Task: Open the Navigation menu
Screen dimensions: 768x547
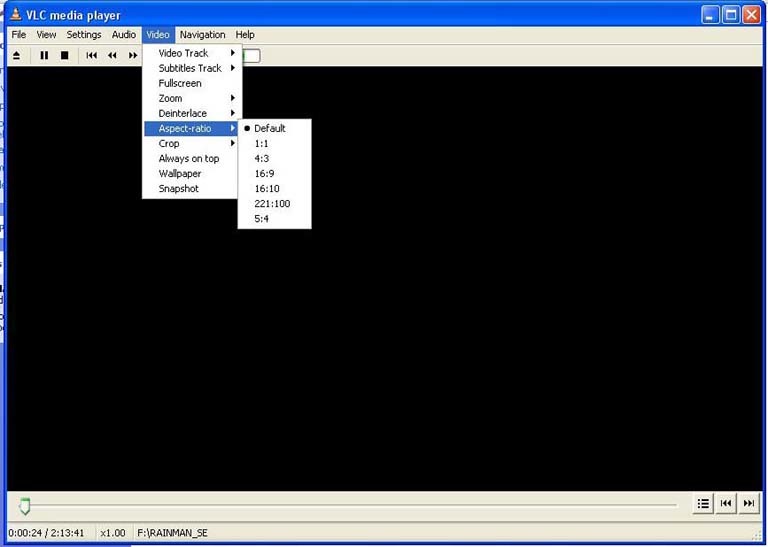Action: coord(202,34)
